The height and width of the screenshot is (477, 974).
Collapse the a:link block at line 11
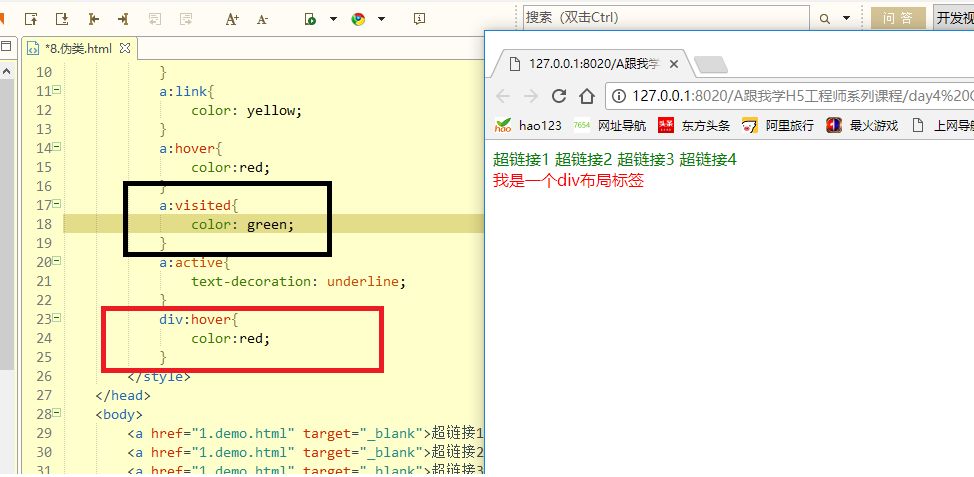tap(57, 90)
